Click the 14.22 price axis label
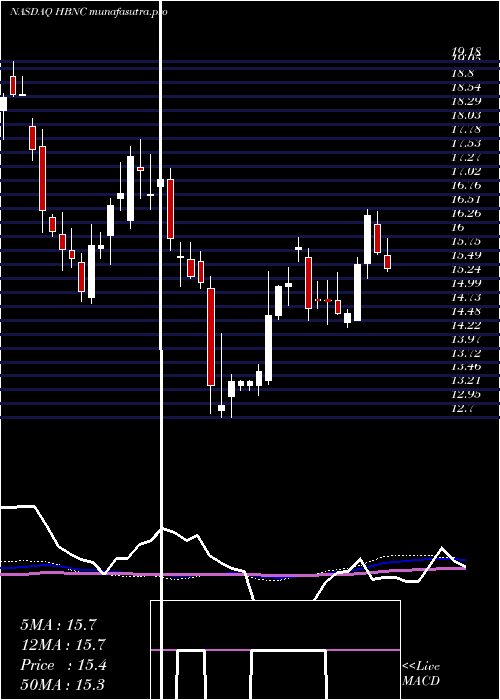The width and height of the screenshot is (500, 700). click(466, 325)
